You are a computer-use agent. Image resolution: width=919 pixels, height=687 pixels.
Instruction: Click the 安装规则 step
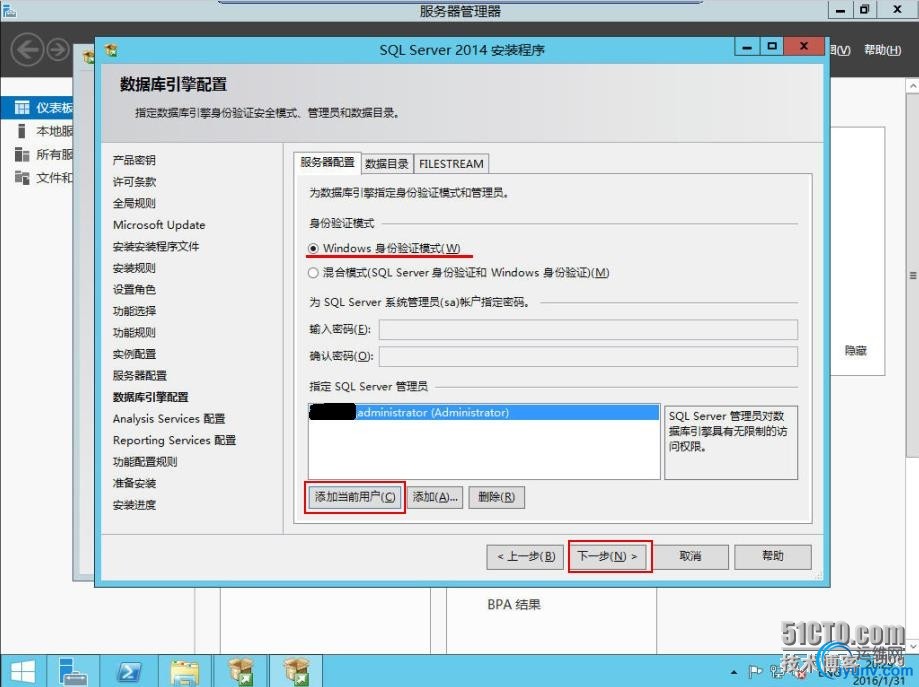pyautogui.click(x=134, y=268)
